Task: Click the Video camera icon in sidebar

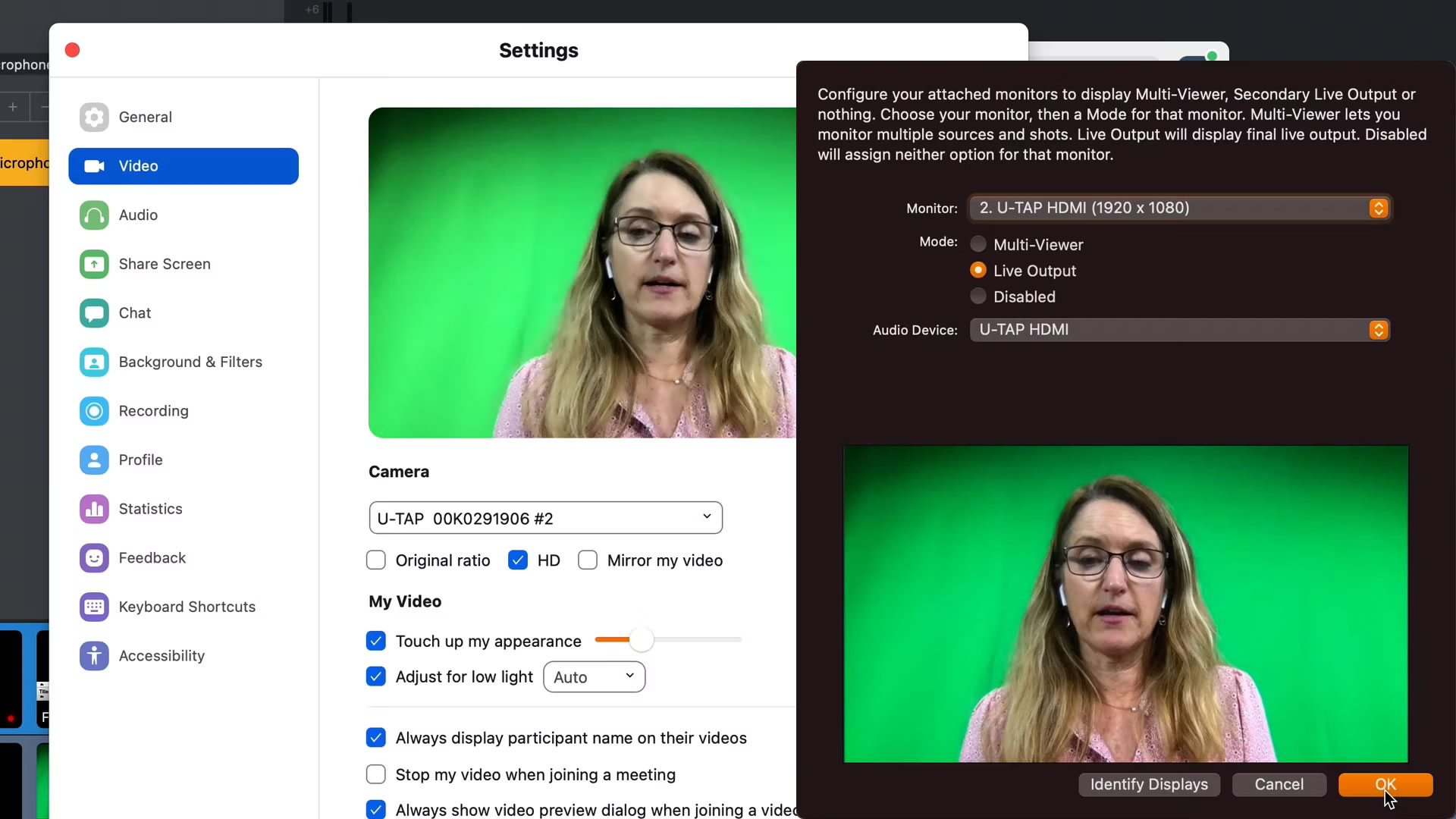Action: pyautogui.click(x=94, y=166)
